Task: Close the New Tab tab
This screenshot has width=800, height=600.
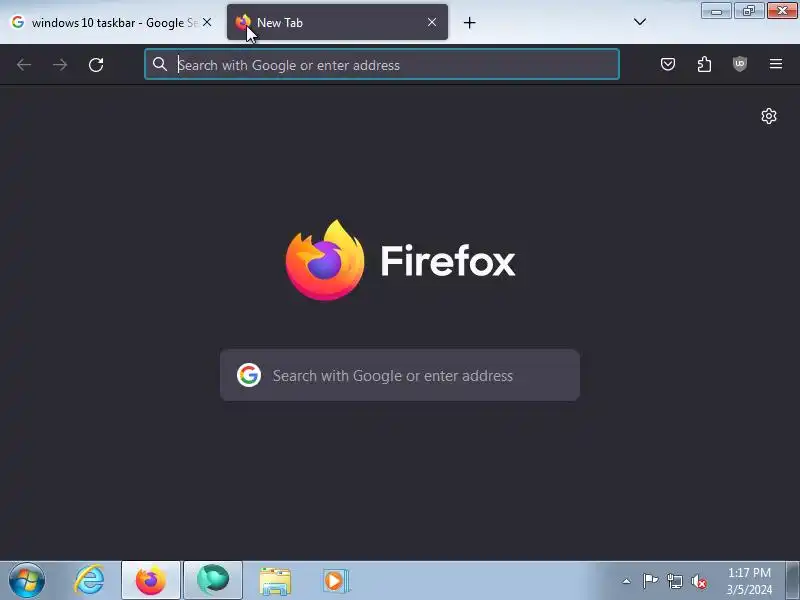Action: (x=432, y=22)
